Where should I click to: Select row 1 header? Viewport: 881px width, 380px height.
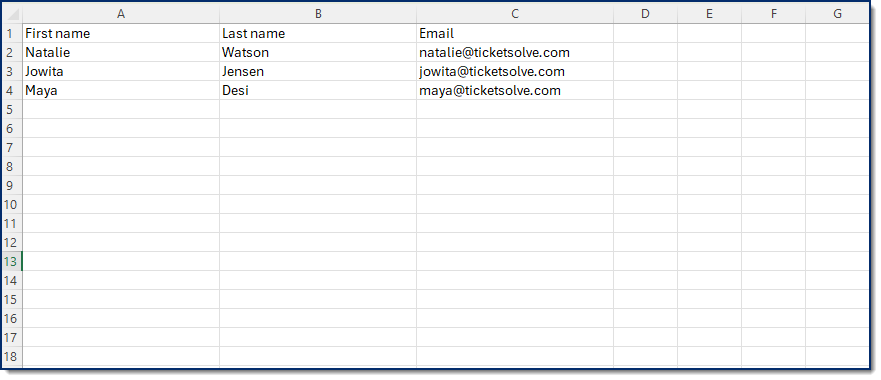tap(12, 33)
